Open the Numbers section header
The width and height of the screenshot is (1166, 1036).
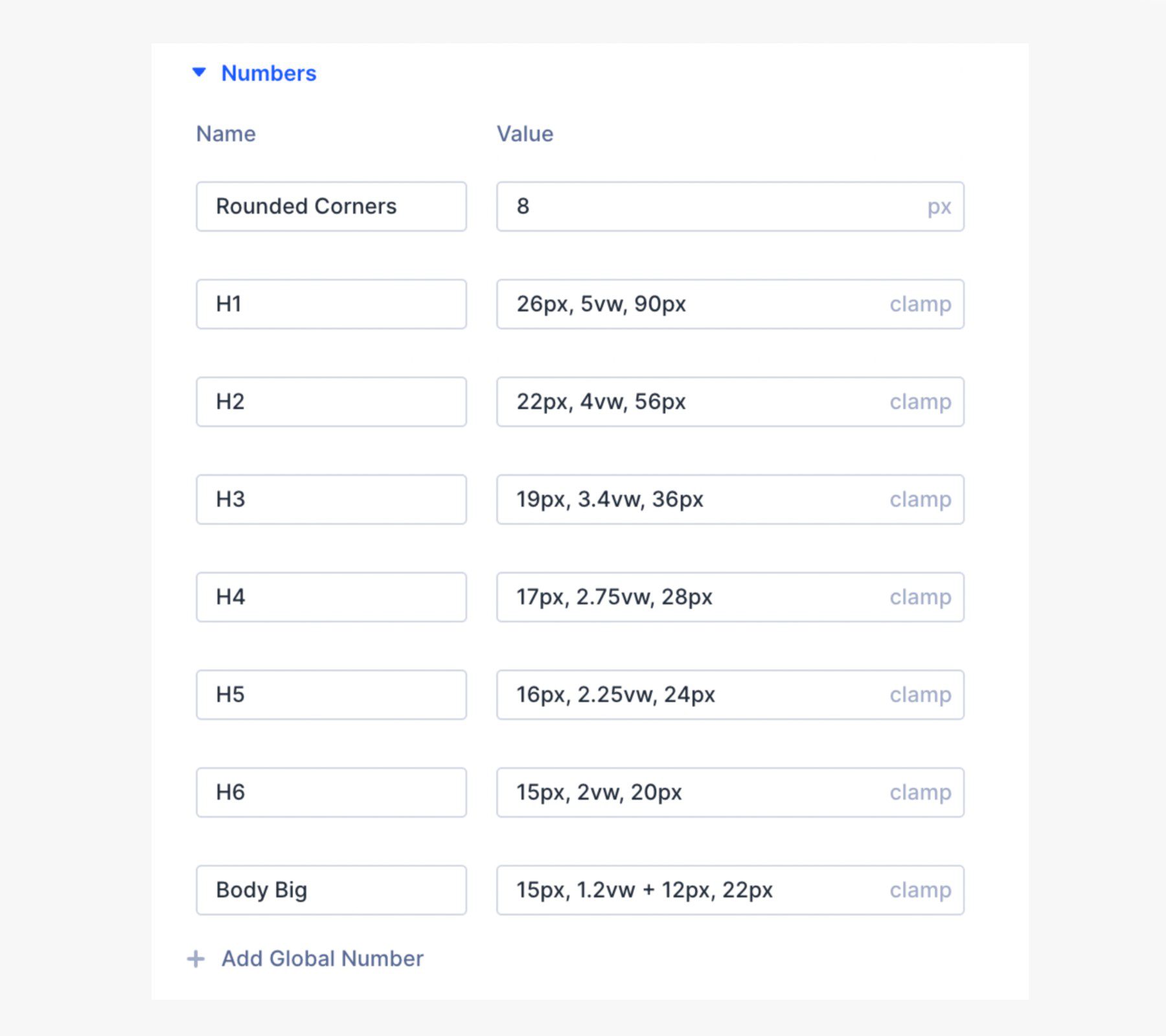[x=269, y=73]
